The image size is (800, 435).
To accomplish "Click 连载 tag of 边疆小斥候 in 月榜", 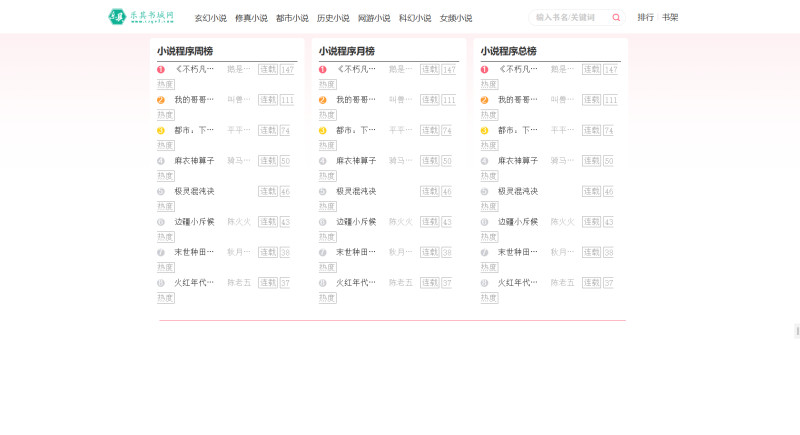I will coord(430,222).
